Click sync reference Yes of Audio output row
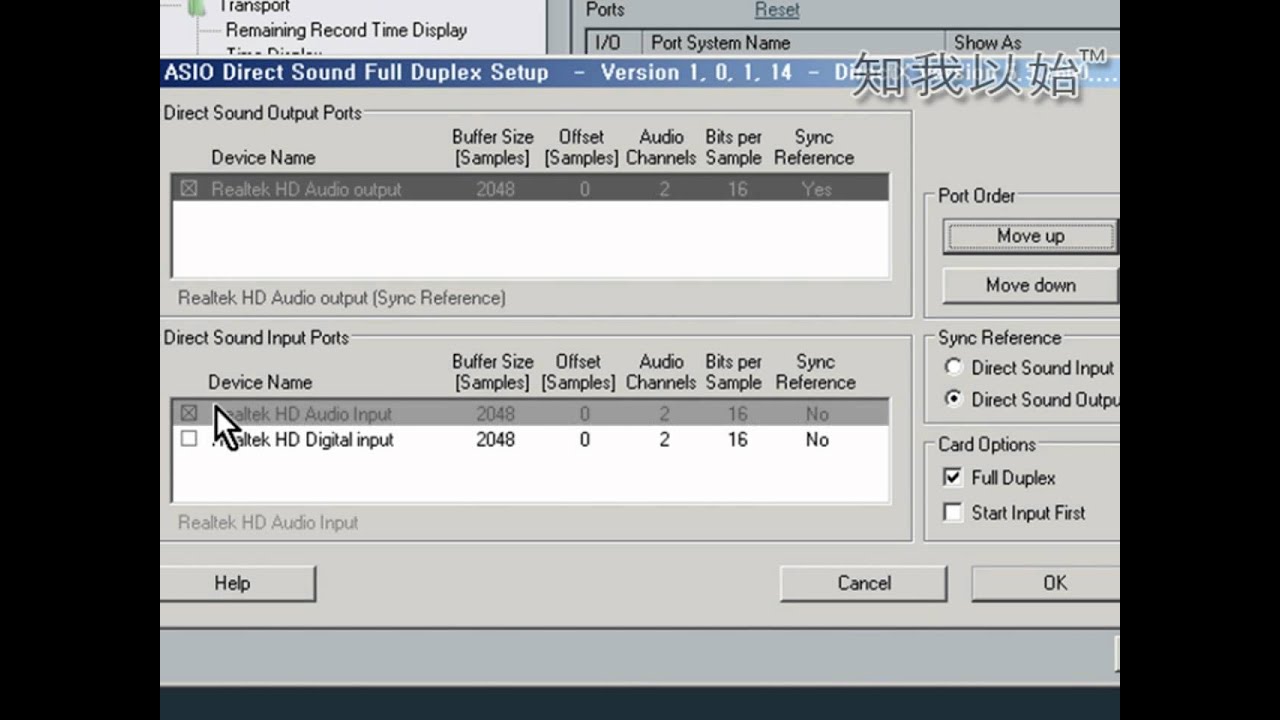 tap(817, 189)
